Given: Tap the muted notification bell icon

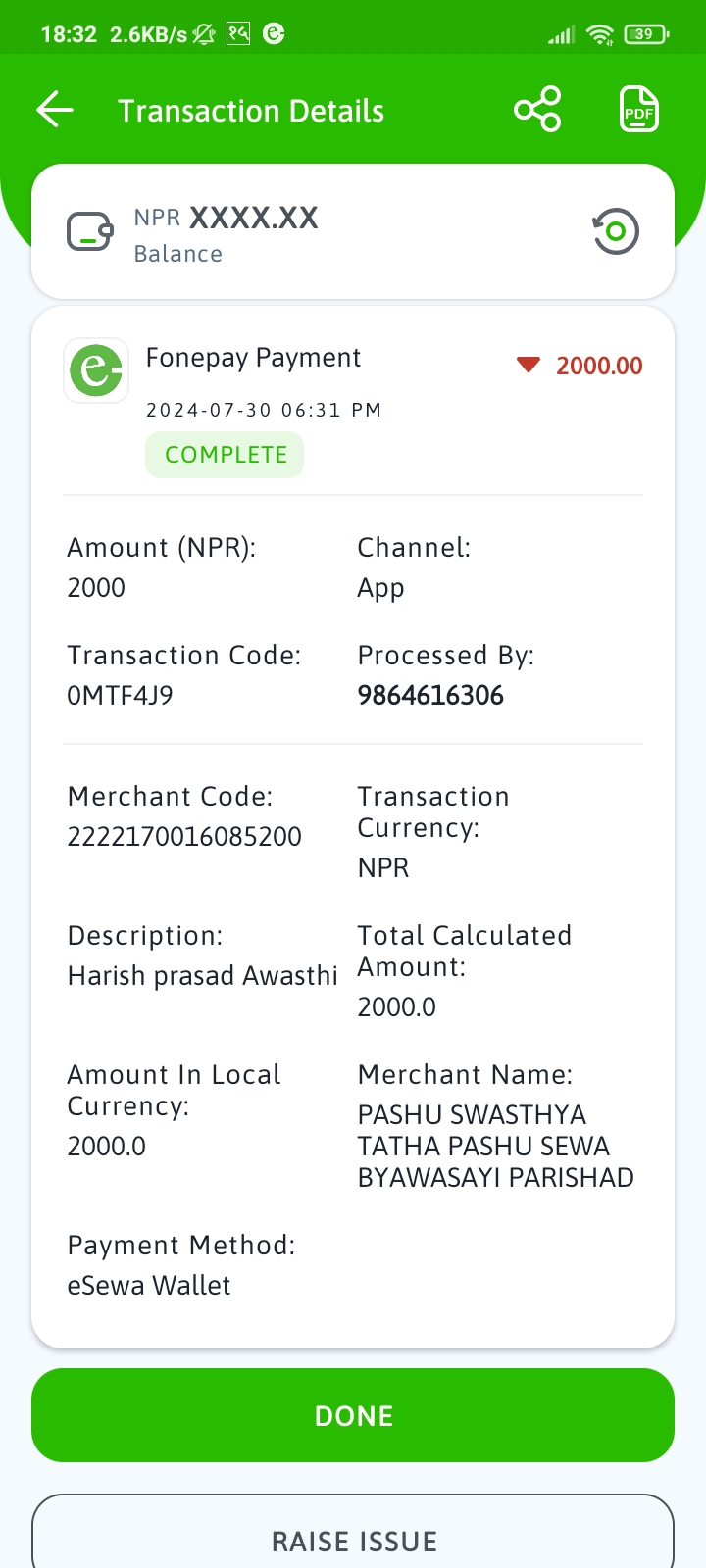Looking at the screenshot, I should coord(204,34).
